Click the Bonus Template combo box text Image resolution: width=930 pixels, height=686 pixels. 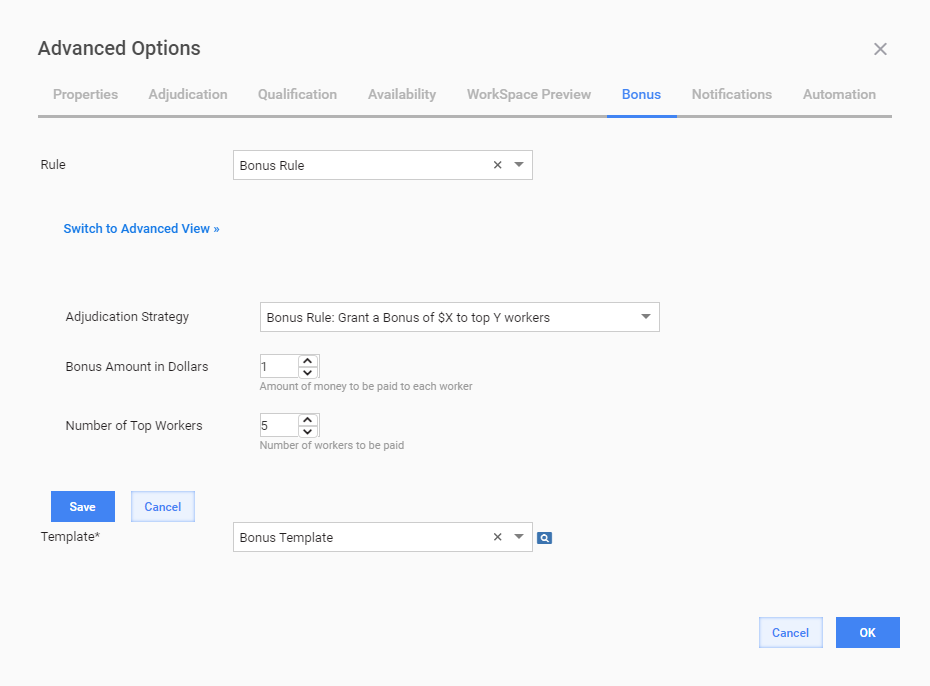click(x=286, y=537)
